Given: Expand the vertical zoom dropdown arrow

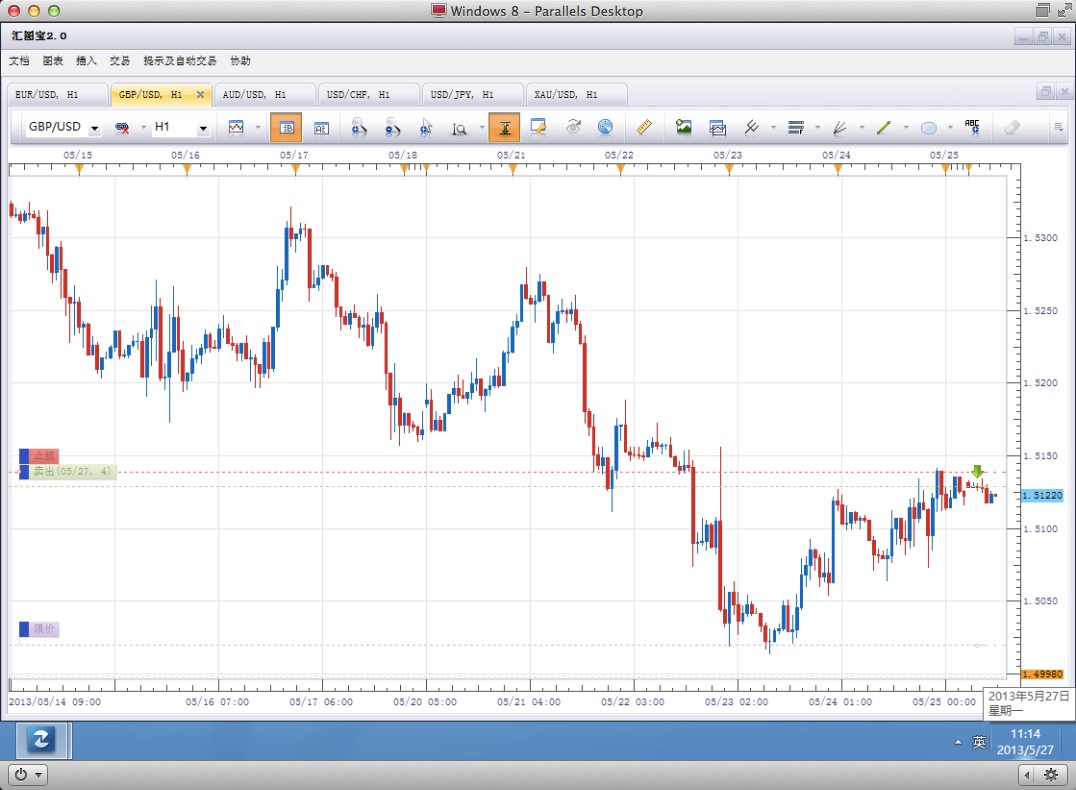Looking at the screenshot, I should click(482, 128).
